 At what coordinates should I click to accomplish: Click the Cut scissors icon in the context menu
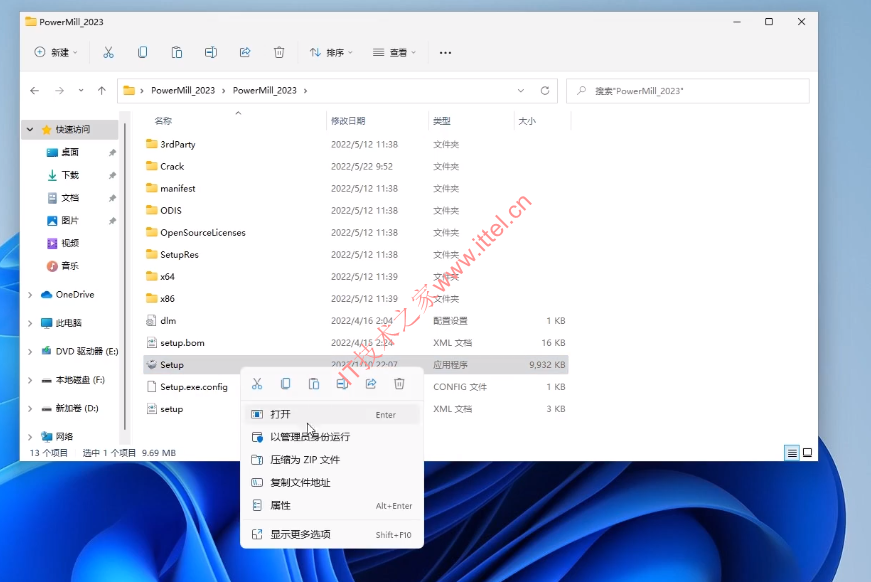coord(257,384)
